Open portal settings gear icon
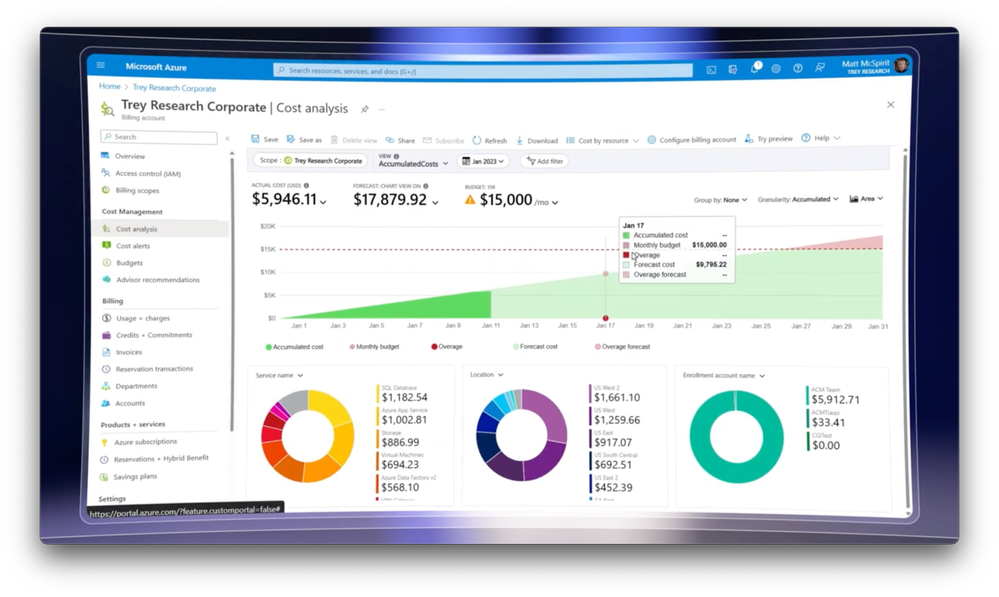The width and height of the screenshot is (999, 597). click(776, 68)
